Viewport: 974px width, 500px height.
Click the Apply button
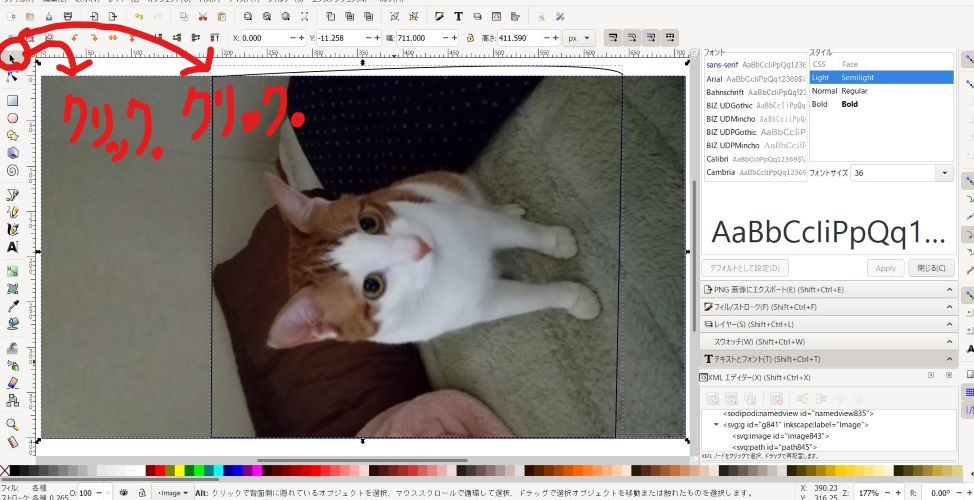tap(885, 268)
